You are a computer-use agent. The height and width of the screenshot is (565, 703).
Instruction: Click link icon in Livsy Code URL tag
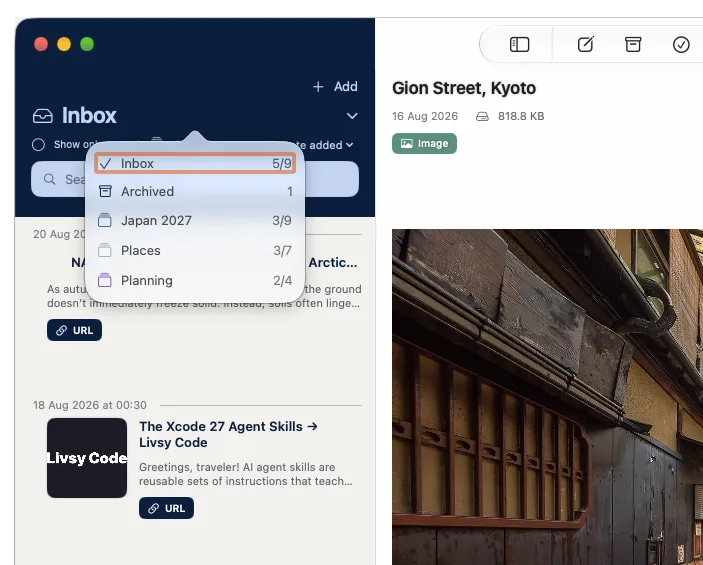click(153, 508)
